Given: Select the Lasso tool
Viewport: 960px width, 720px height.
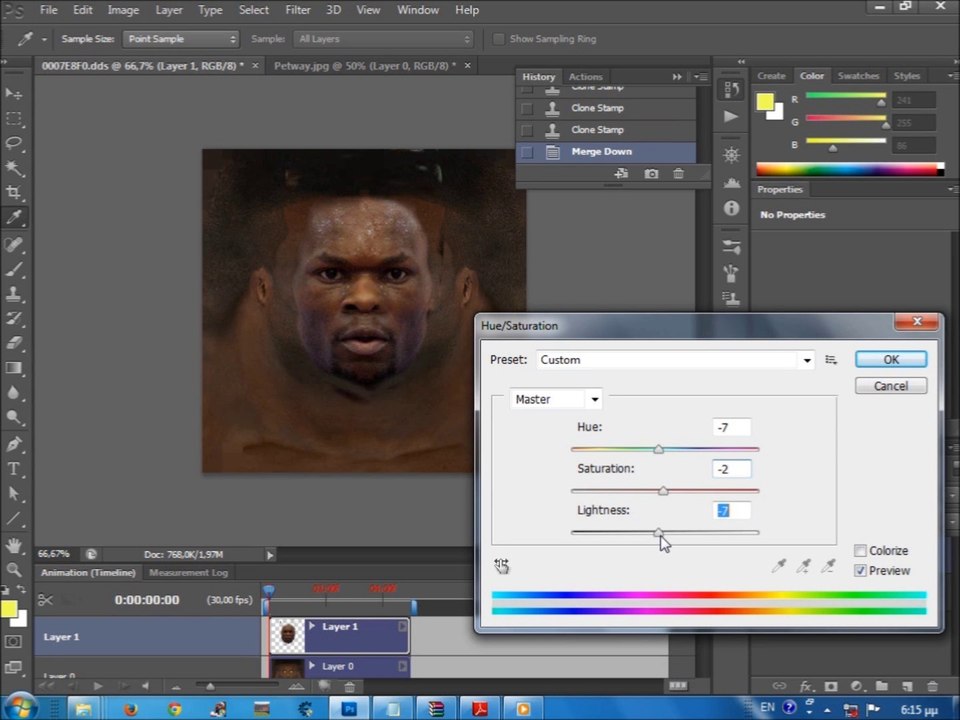Looking at the screenshot, I should pyautogui.click(x=13, y=143).
